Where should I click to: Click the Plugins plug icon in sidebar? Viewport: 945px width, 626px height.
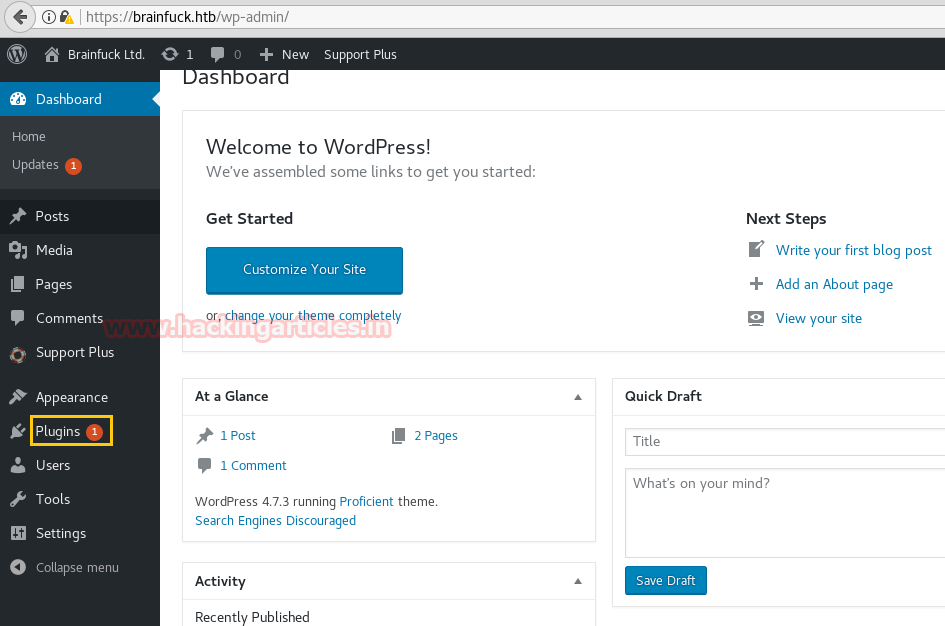click(x=18, y=431)
